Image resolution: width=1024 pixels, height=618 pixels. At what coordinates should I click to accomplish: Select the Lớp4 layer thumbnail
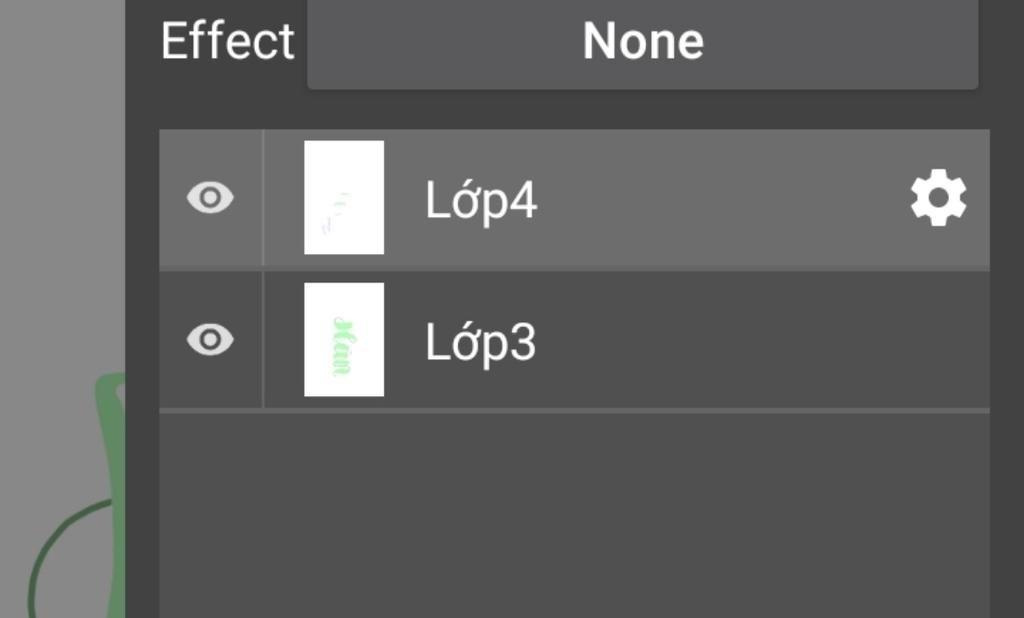[x=344, y=198]
